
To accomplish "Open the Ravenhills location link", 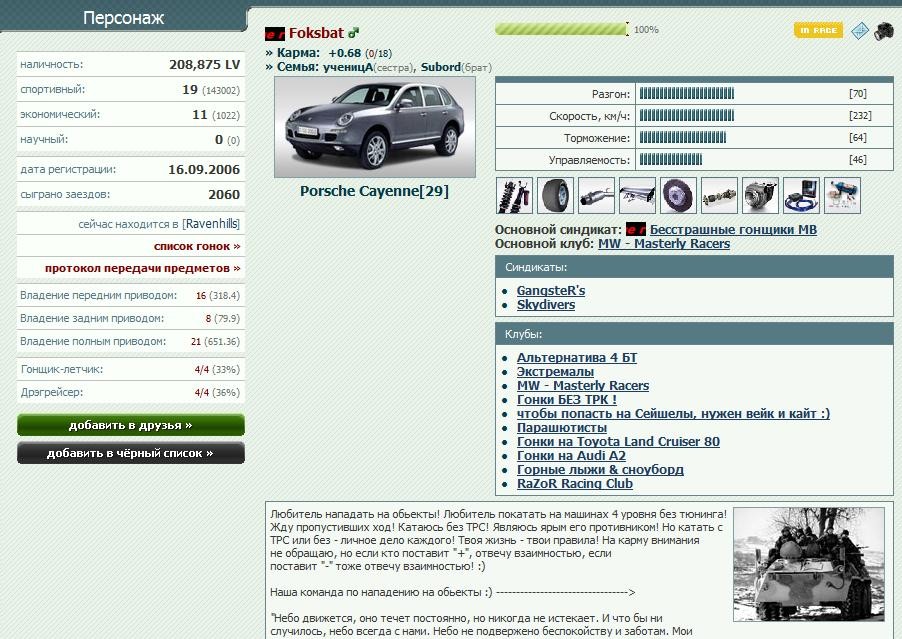I will (x=211, y=224).
